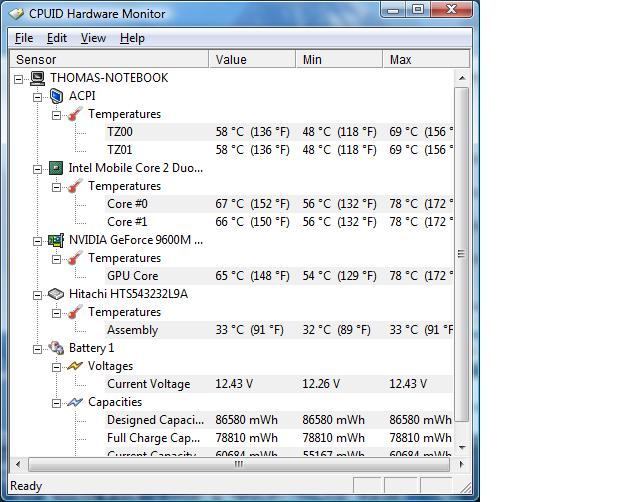The image size is (640, 502).
Task: Click the vertical scrollbar down arrow
Action: (462, 447)
